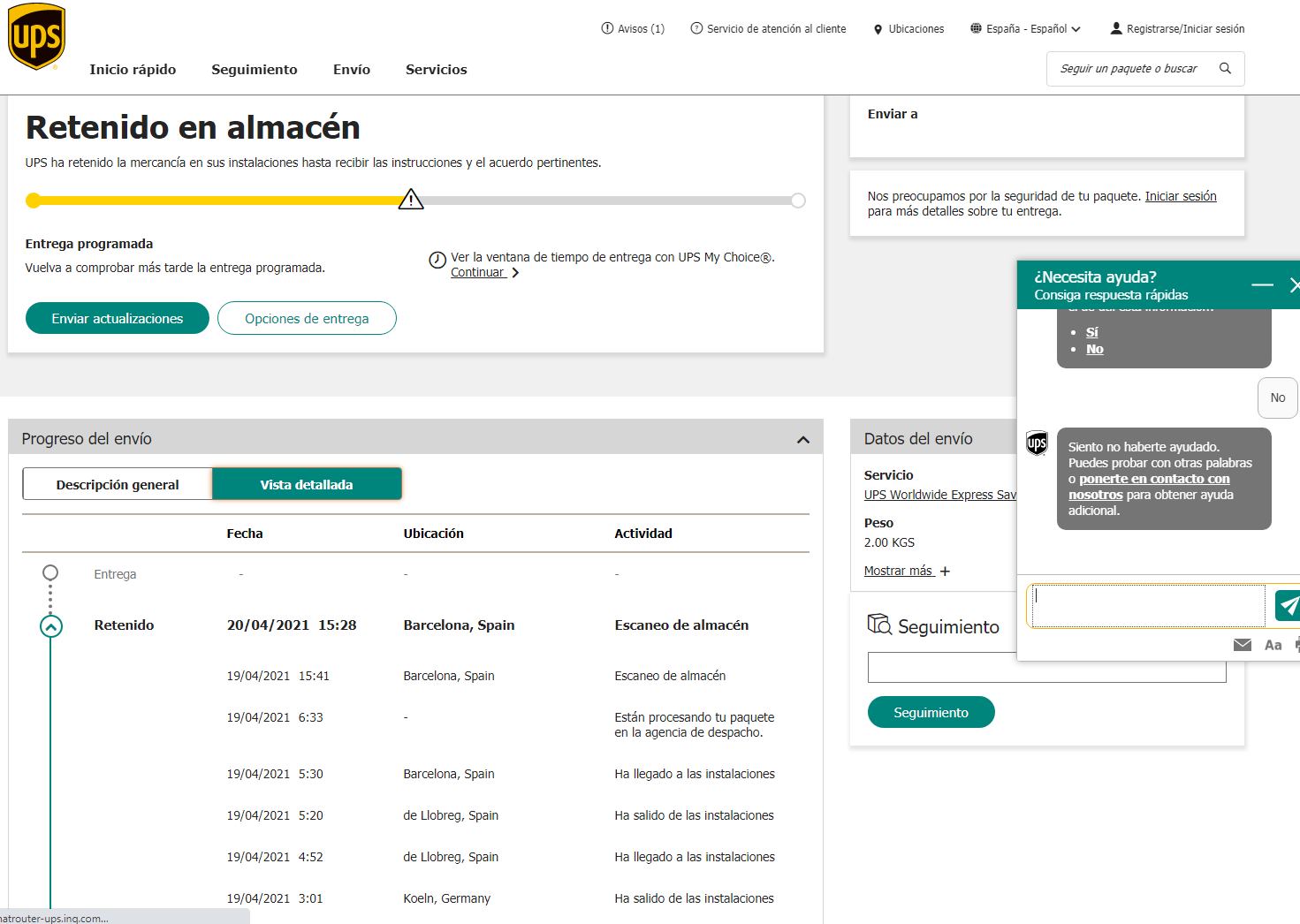Follow the Continuar link
This screenshot has height=924, width=1300.
click(x=484, y=272)
